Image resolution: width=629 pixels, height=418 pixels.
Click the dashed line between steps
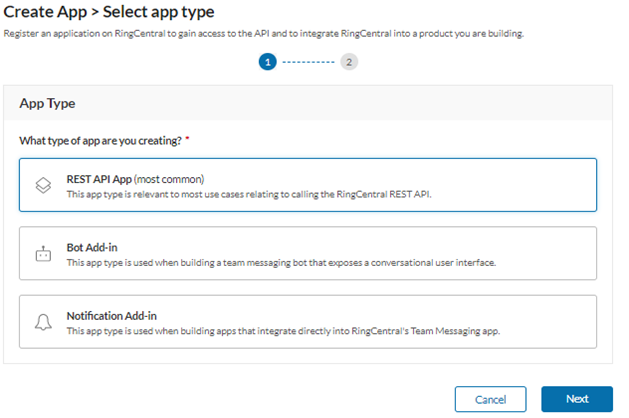point(308,62)
